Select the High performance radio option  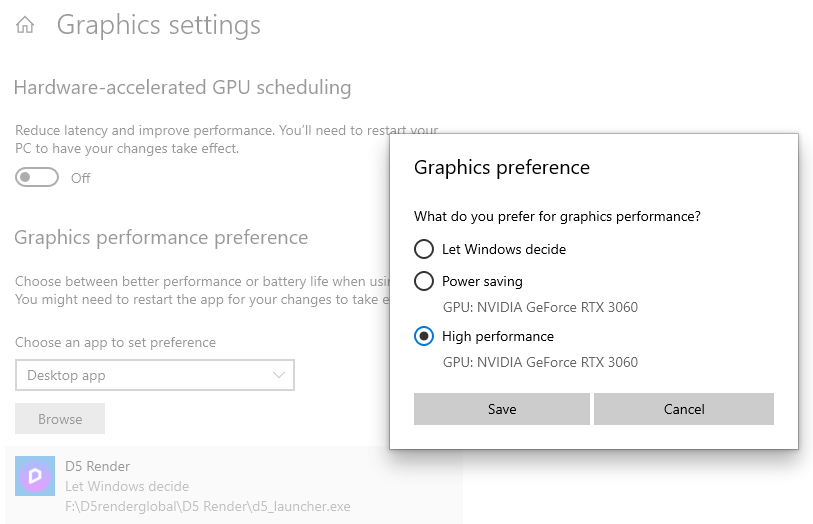point(424,336)
